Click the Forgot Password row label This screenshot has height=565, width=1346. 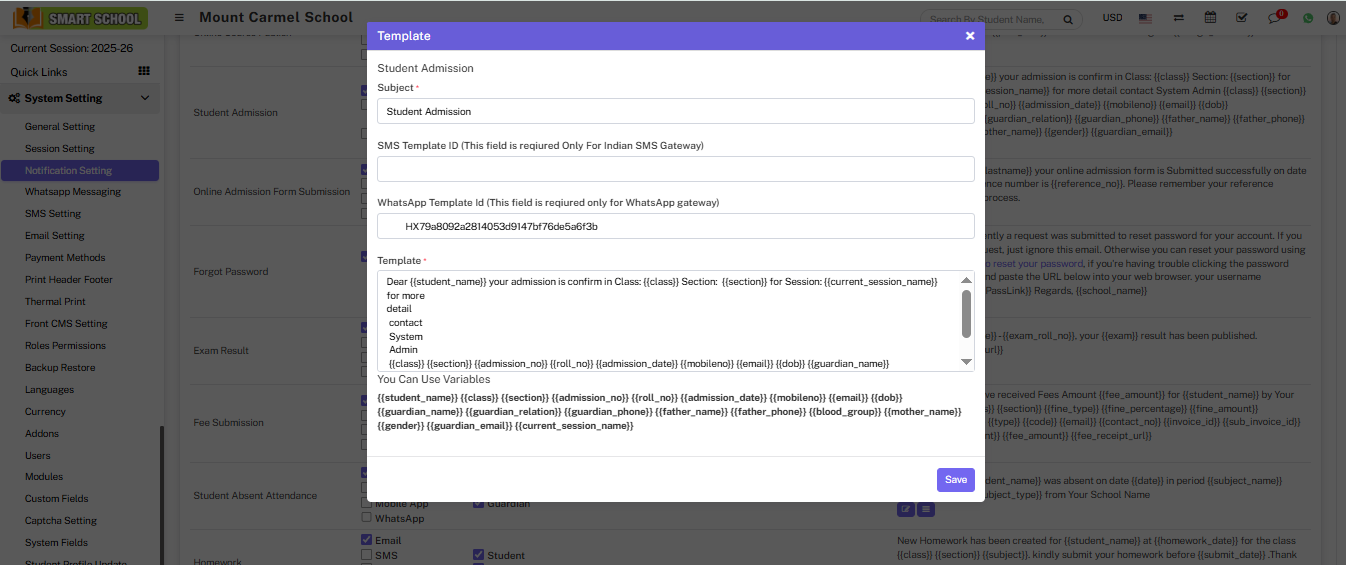230,272
